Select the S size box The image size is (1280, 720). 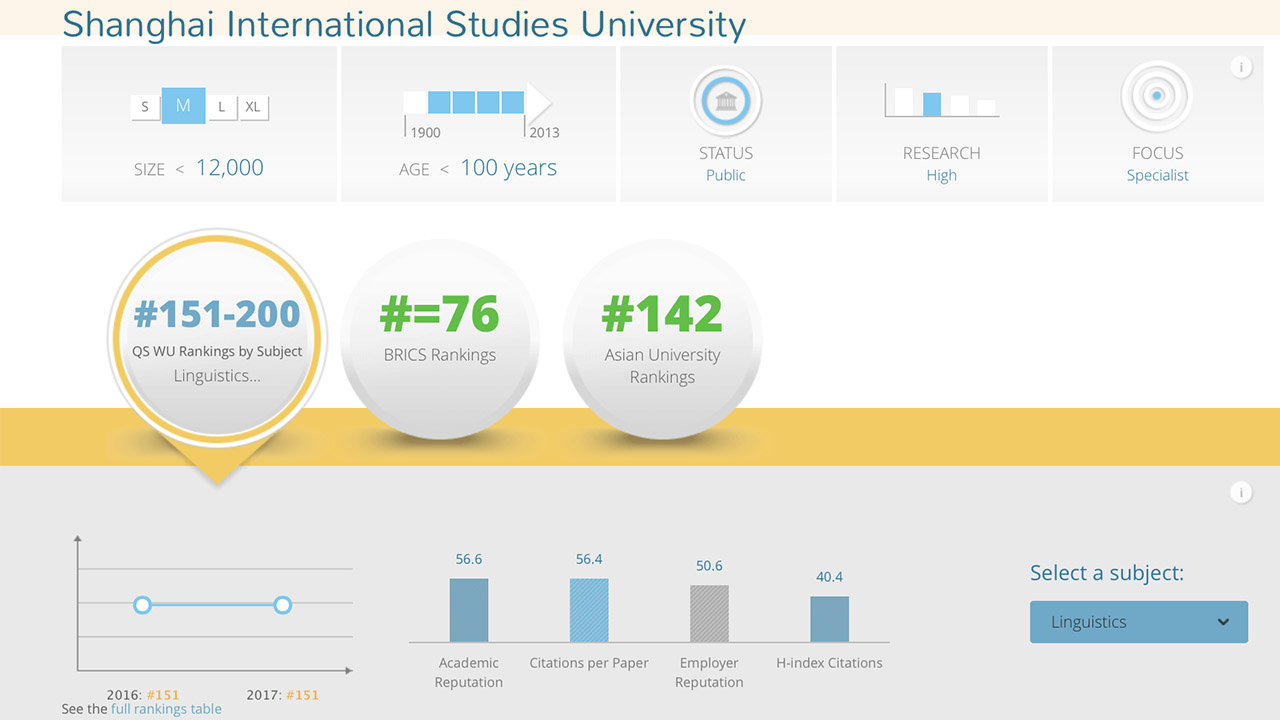[145, 107]
